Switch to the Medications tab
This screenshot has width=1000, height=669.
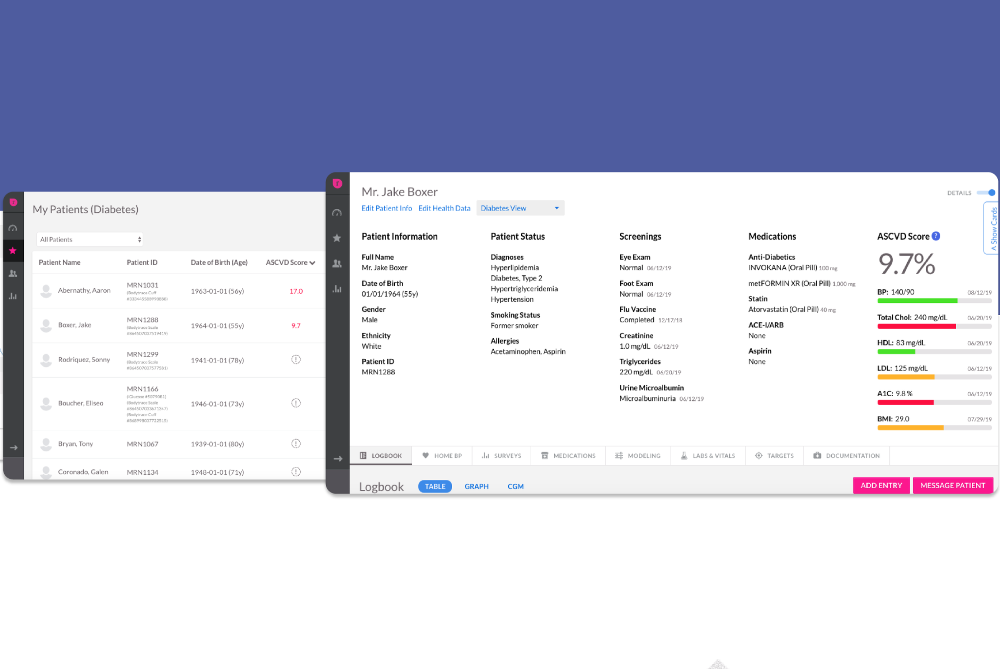click(568, 456)
